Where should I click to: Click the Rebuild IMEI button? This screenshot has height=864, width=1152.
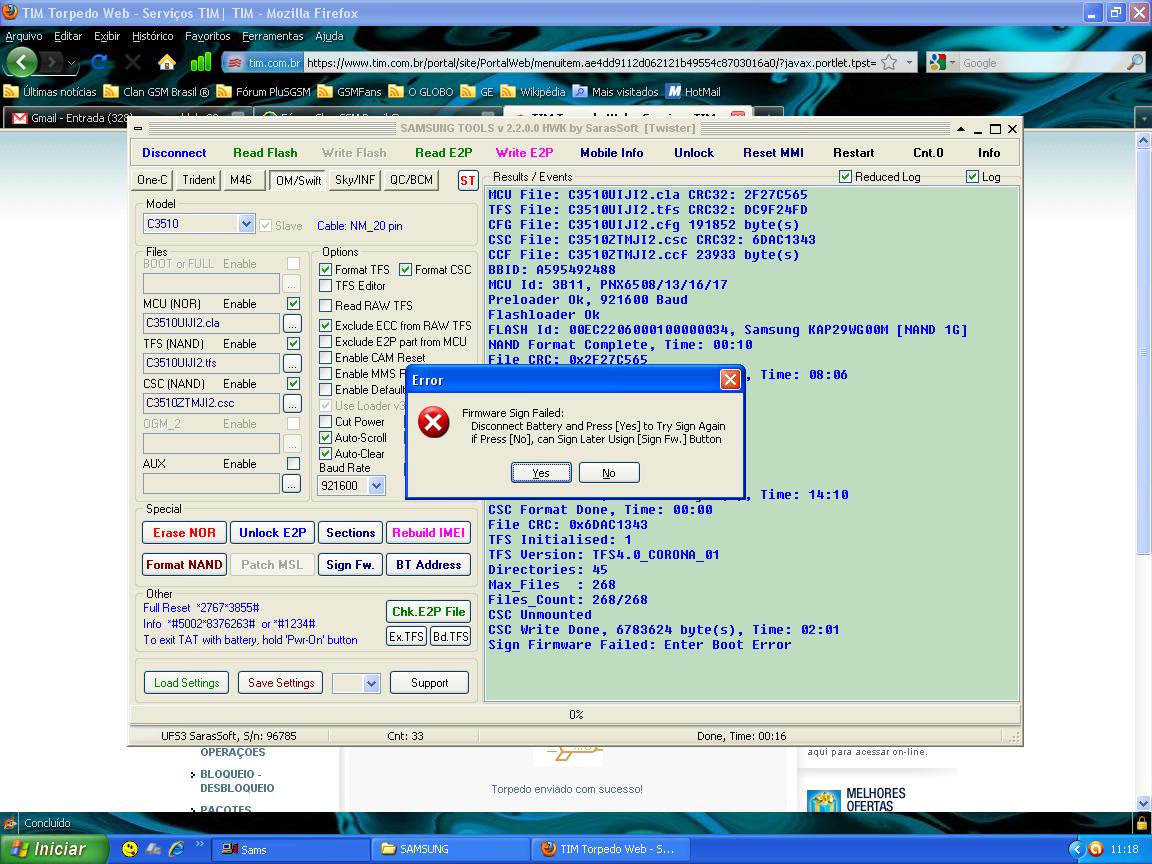pos(428,533)
